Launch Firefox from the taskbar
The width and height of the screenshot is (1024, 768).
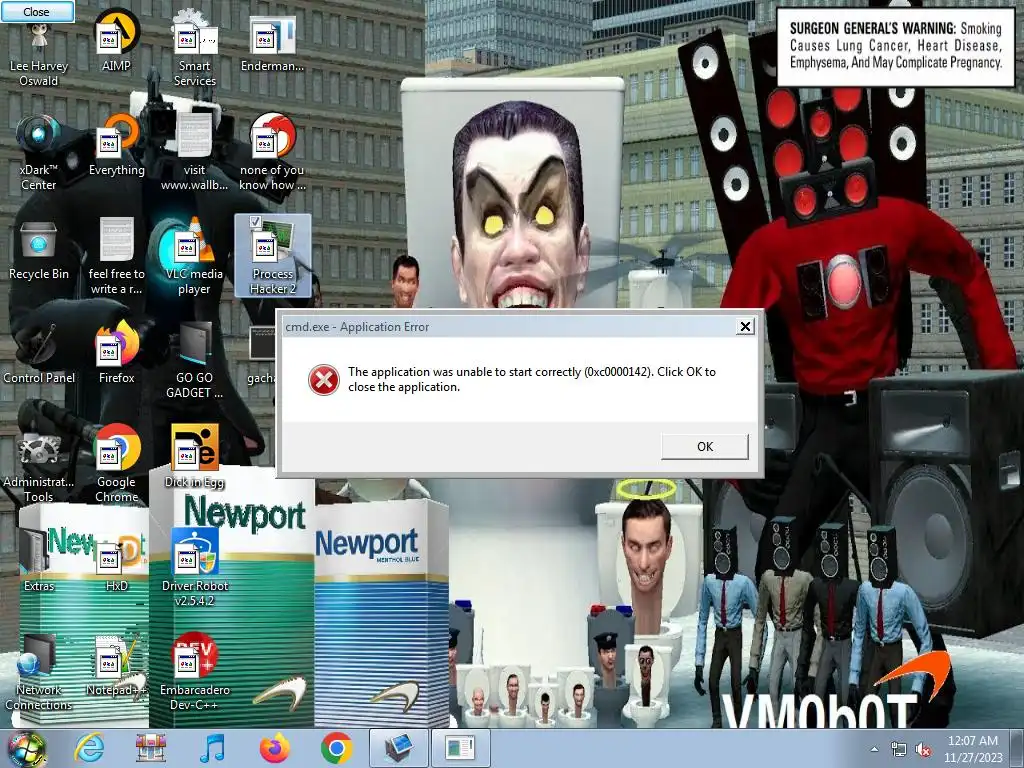pos(274,748)
